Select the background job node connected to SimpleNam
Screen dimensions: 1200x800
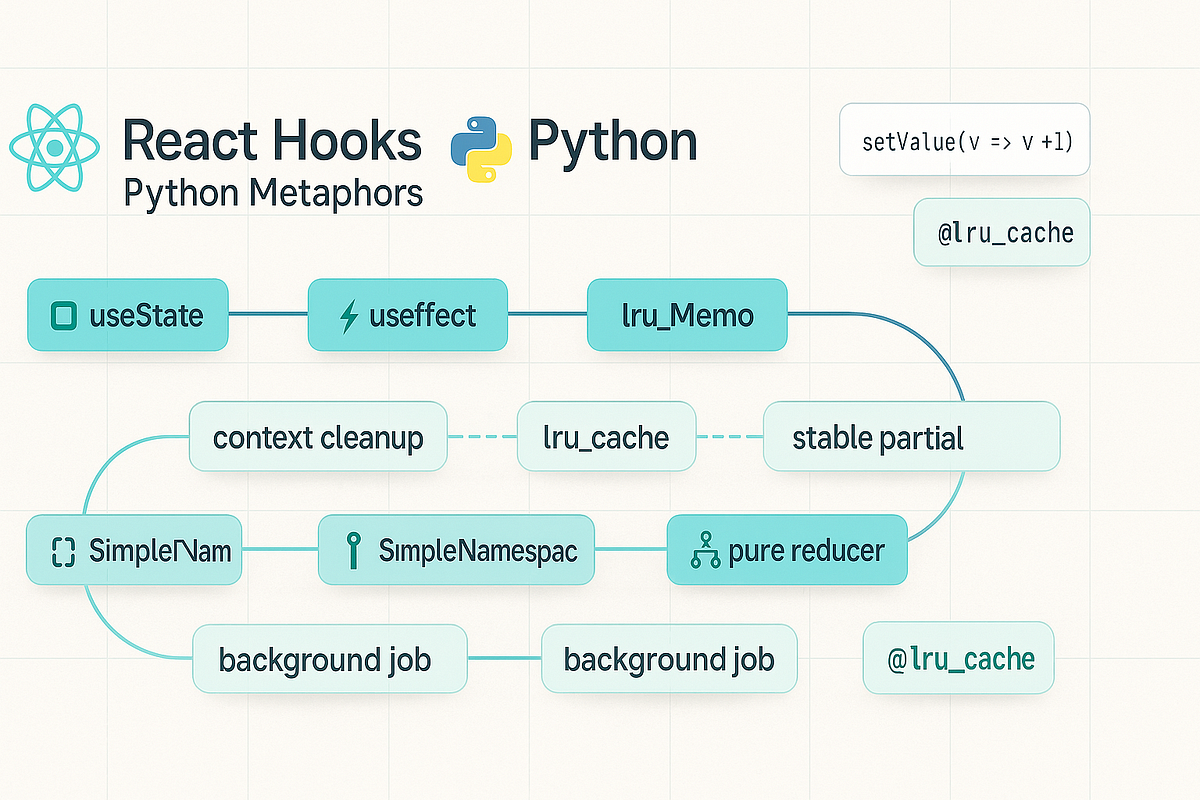pos(329,659)
